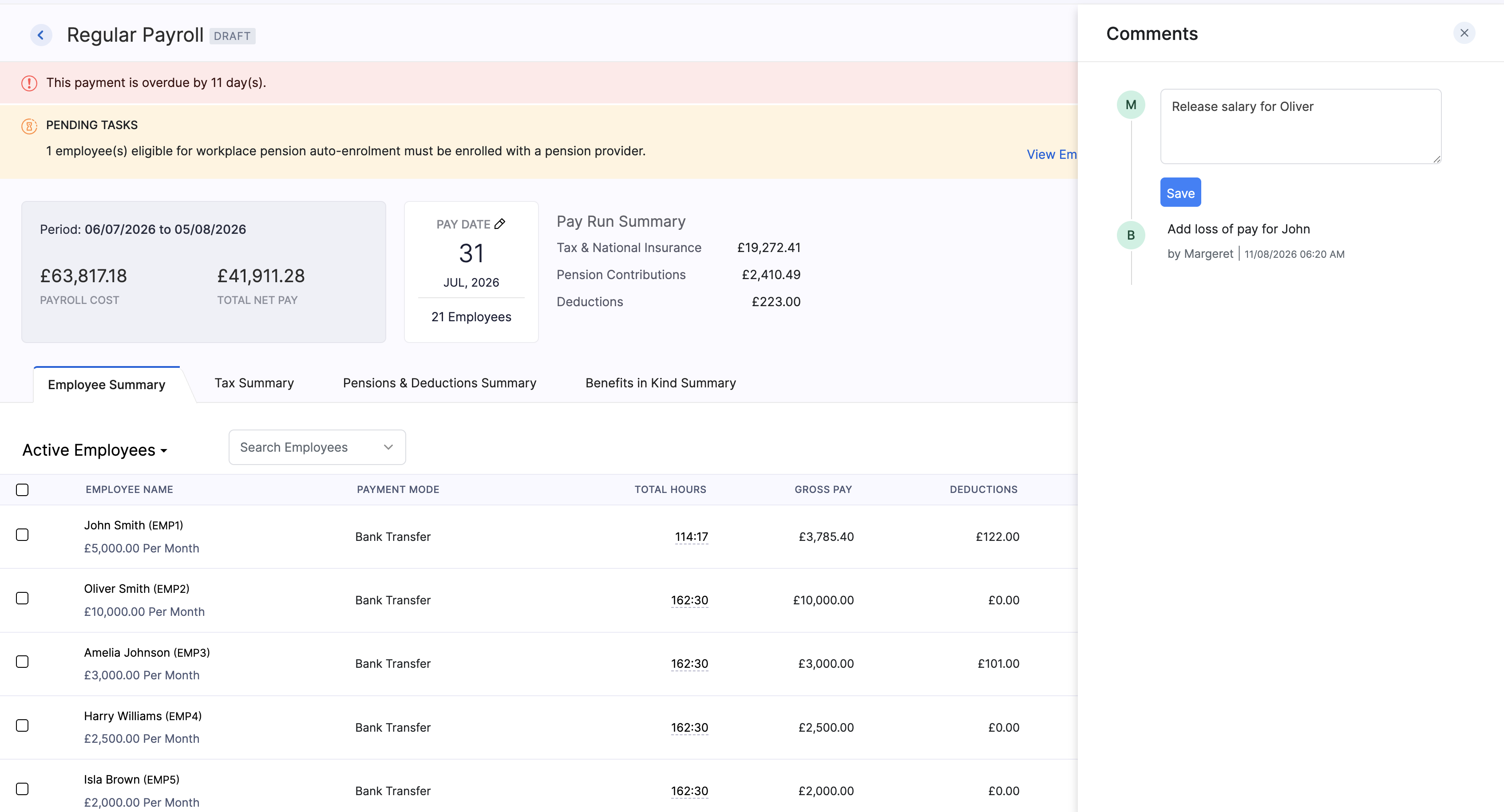Click John Smith's gross pay £3,785.40
Viewport: 1504px width, 812px height.
coord(826,536)
